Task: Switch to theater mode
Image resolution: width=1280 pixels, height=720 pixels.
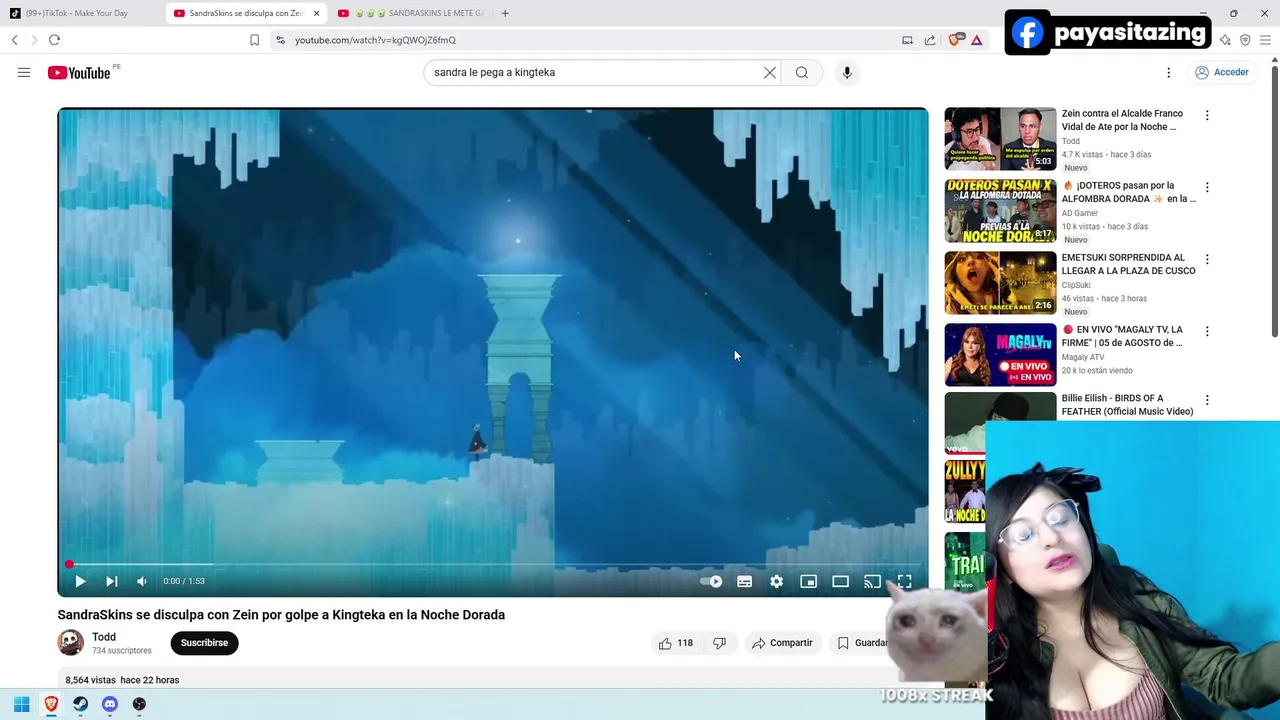Action: pos(841,581)
